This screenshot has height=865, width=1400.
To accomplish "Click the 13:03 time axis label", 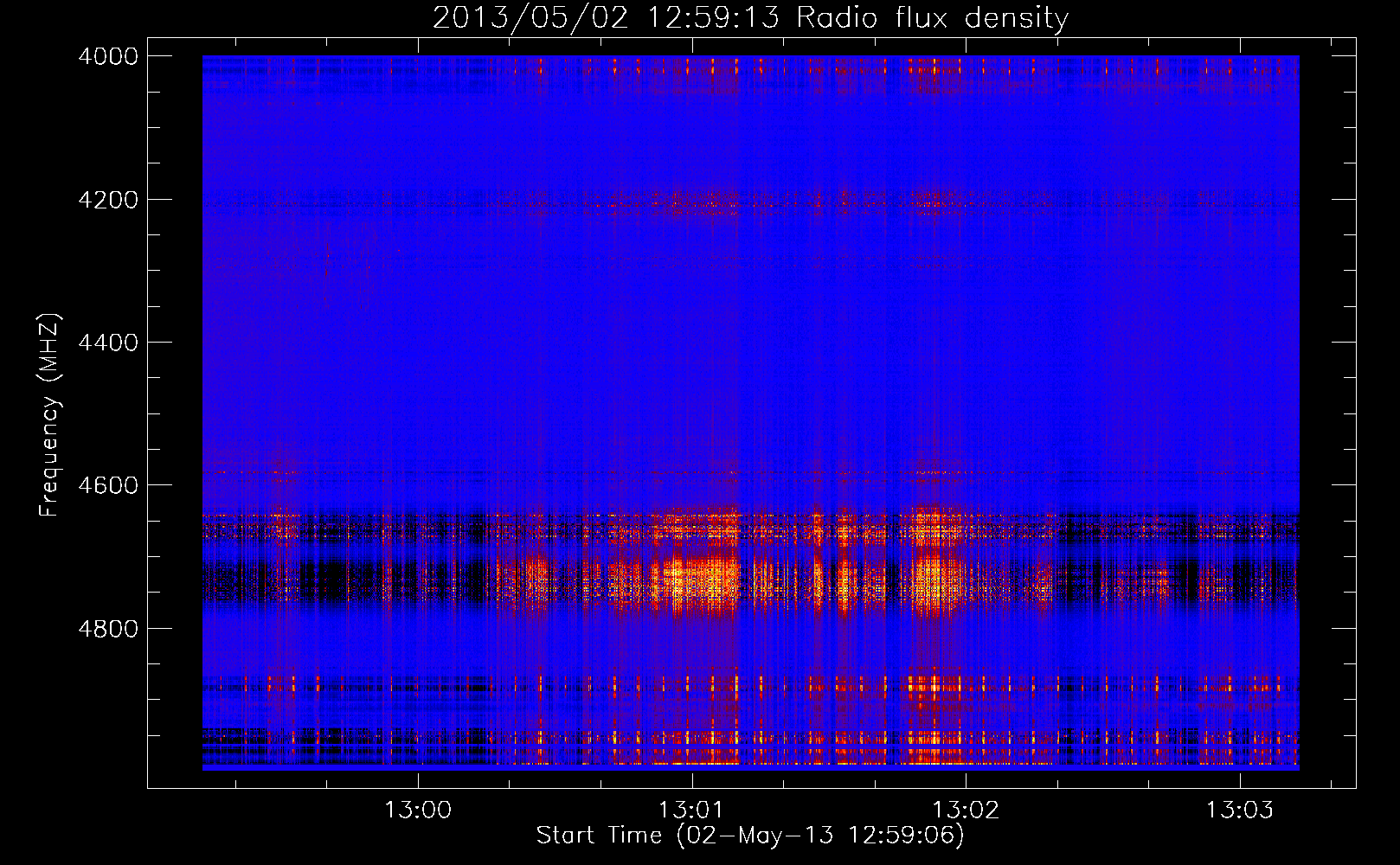I will tap(1240, 811).
